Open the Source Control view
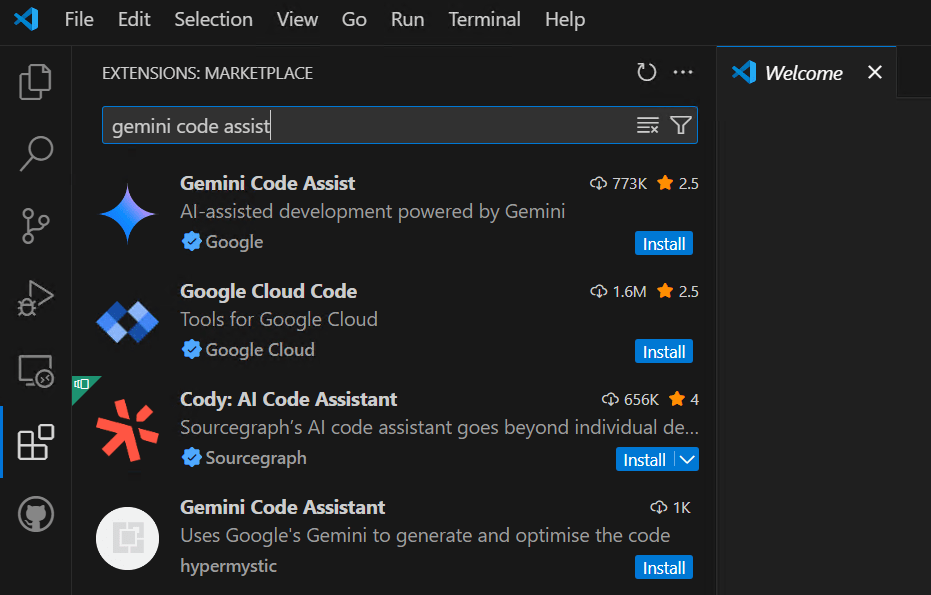This screenshot has width=931, height=595. [36, 226]
